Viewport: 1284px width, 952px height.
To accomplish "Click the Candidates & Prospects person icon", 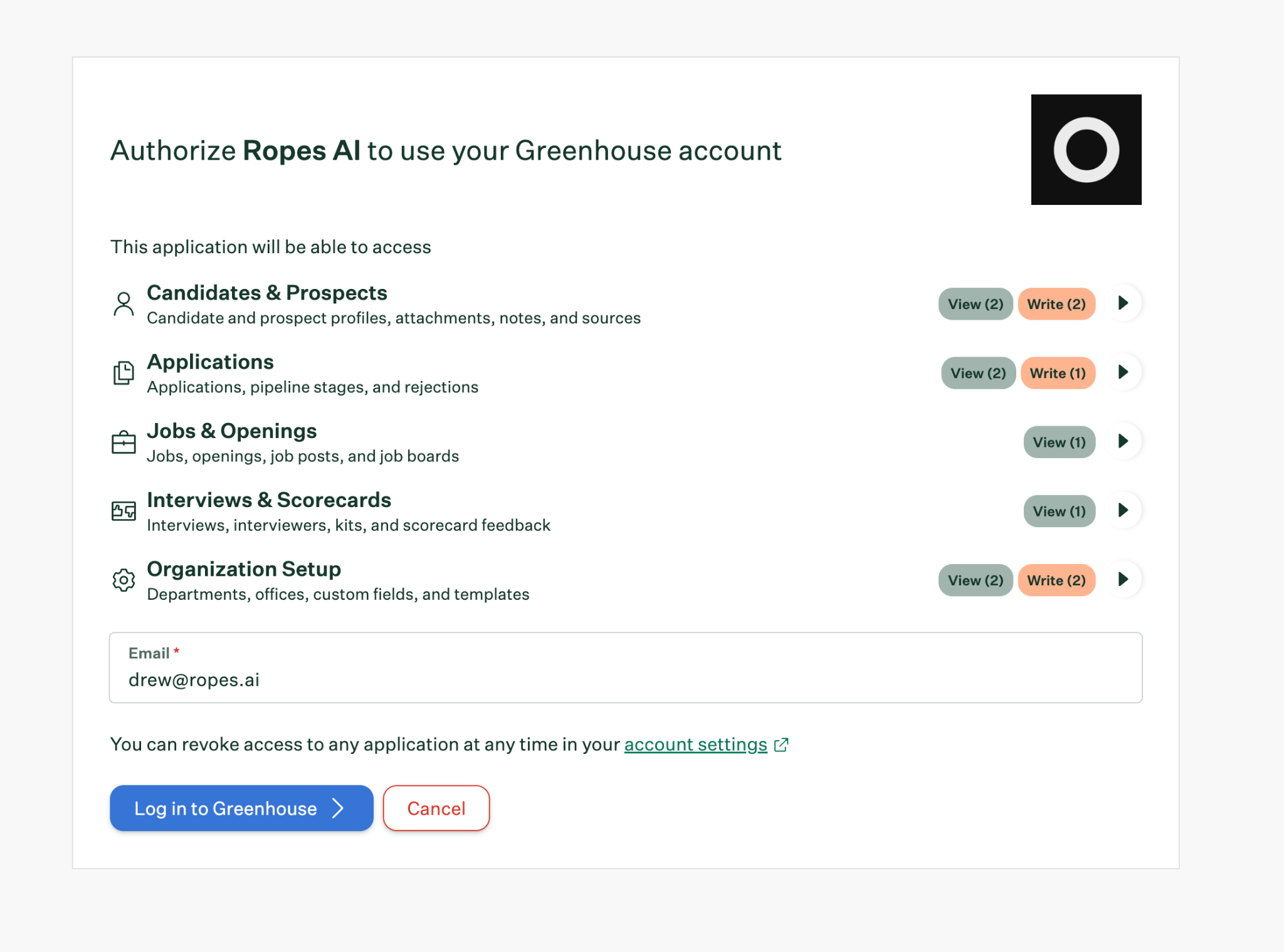I will click(x=124, y=304).
